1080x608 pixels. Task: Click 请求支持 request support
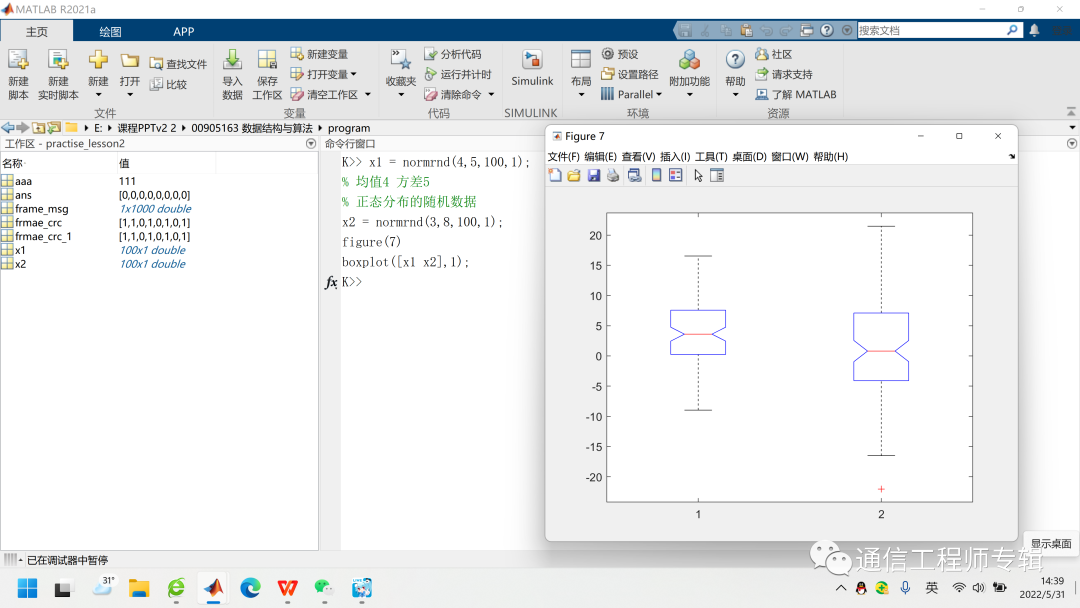(x=784, y=74)
